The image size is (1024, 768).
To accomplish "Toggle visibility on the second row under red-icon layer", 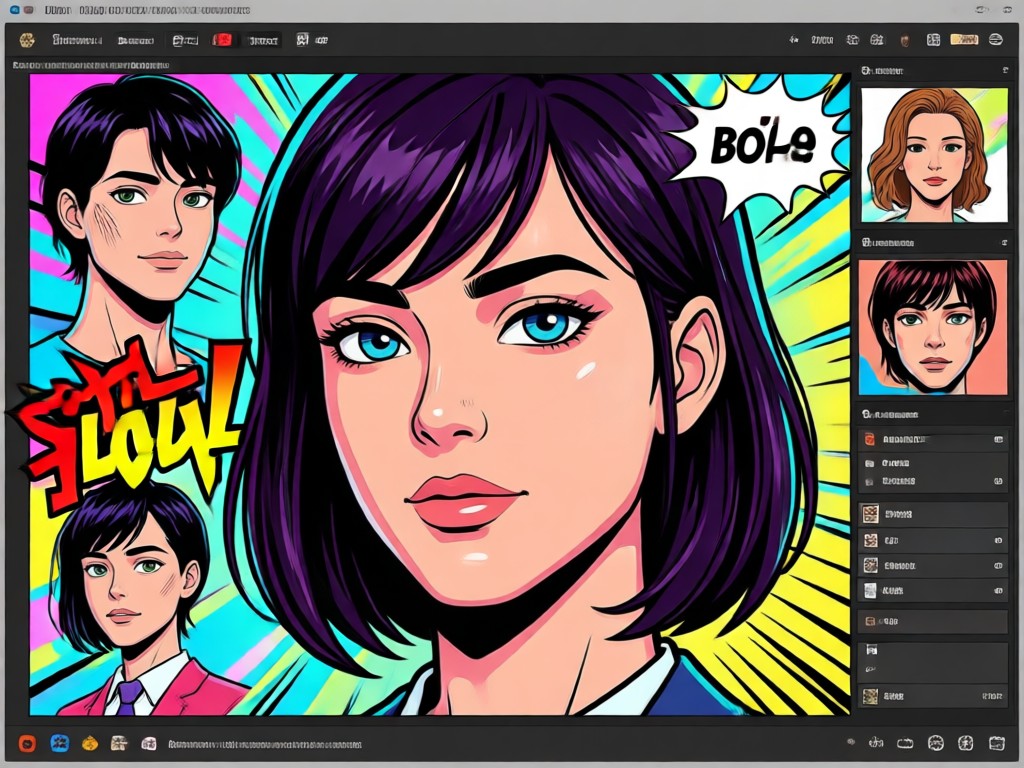I will (x=998, y=481).
